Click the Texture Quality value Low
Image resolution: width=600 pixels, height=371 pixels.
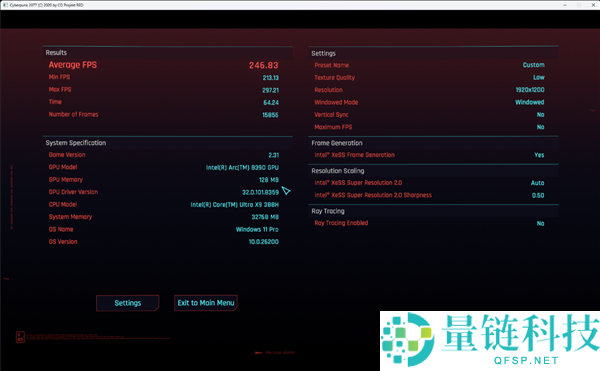click(x=539, y=77)
